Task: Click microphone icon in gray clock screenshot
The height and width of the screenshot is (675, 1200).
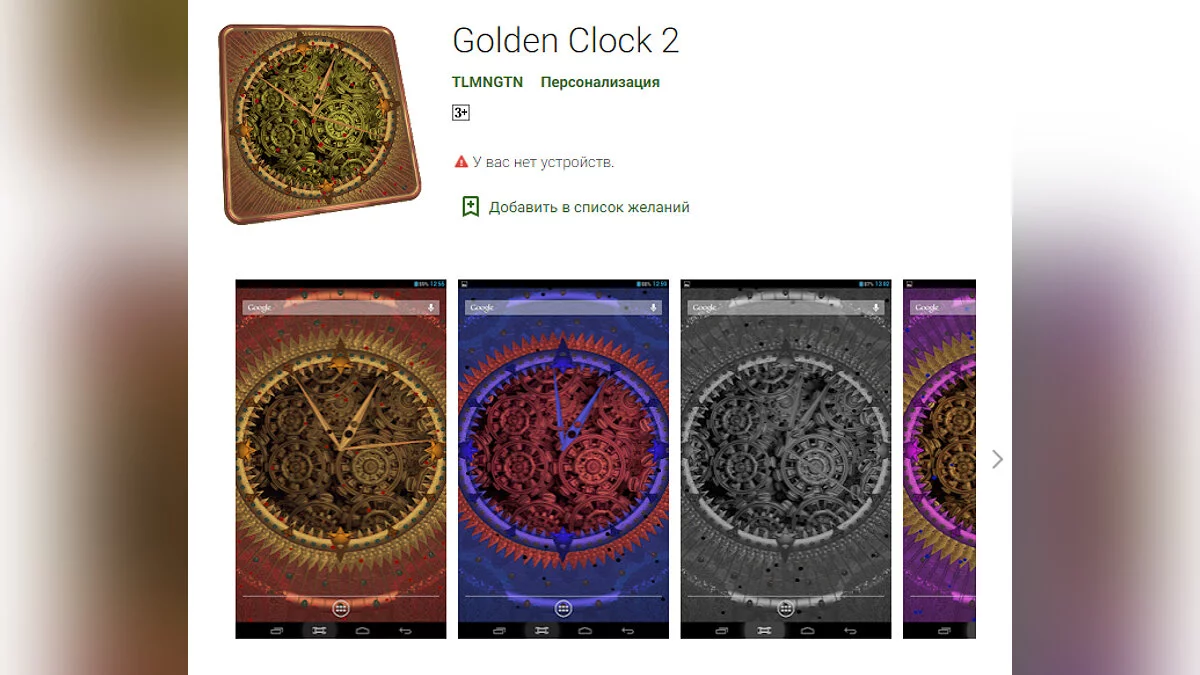Action: 876,308
